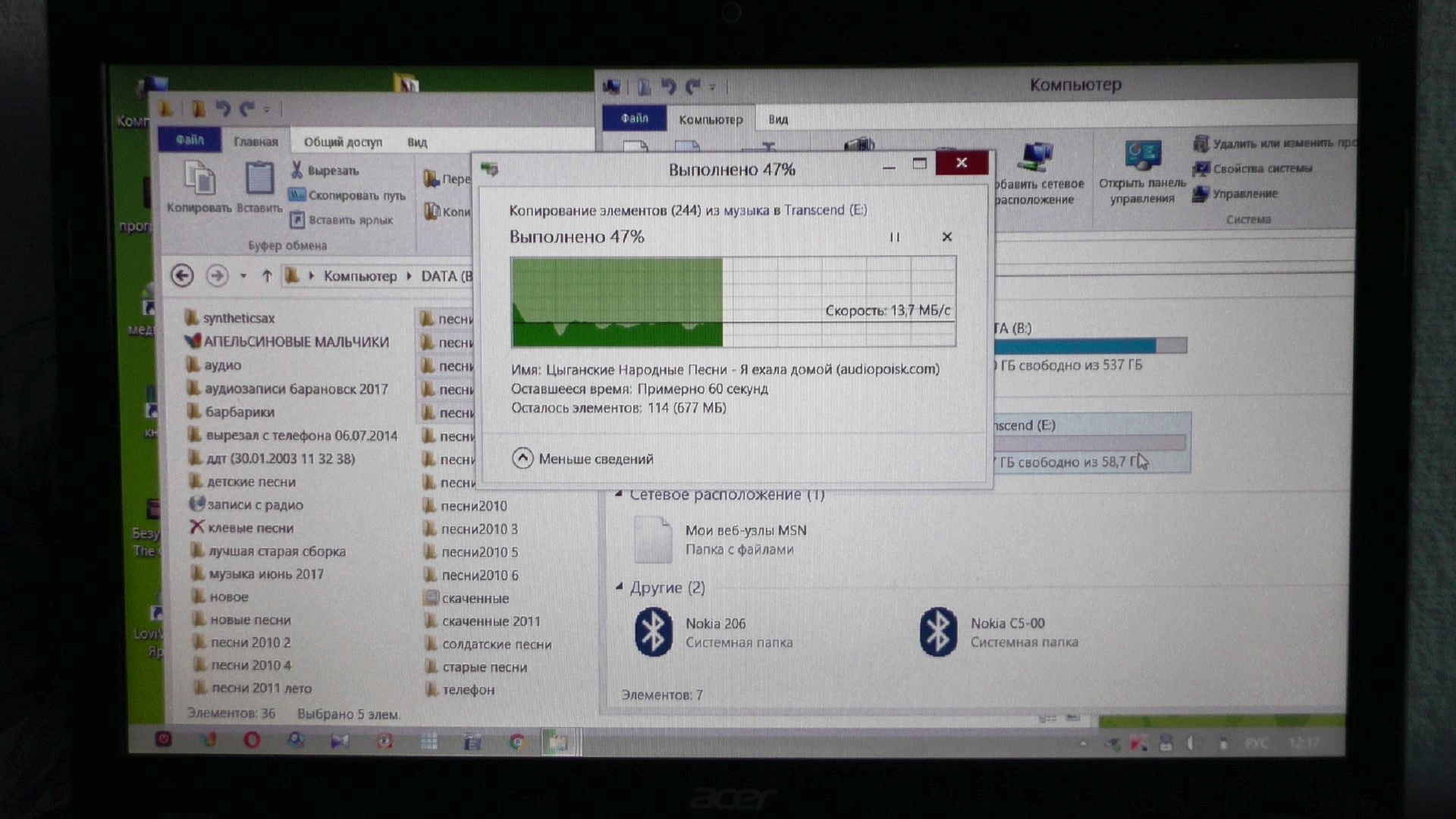This screenshot has width=1456, height=819.
Task: Collapse the Сетевое расположение group
Action: click(620, 494)
